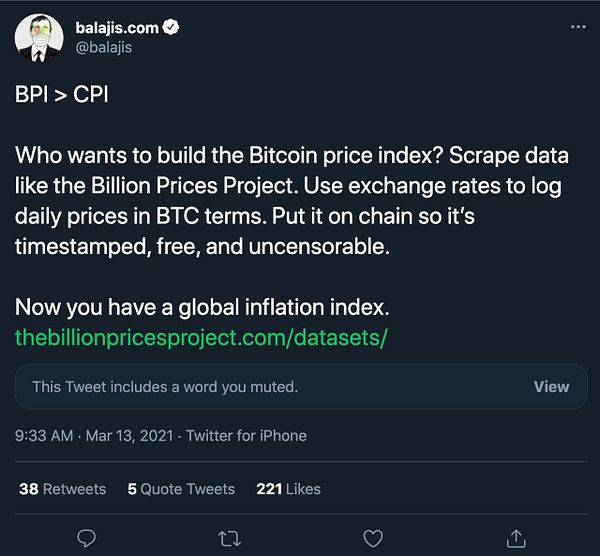Open the @balajis handle link
Screen dimensions: 600x556
pos(104,47)
